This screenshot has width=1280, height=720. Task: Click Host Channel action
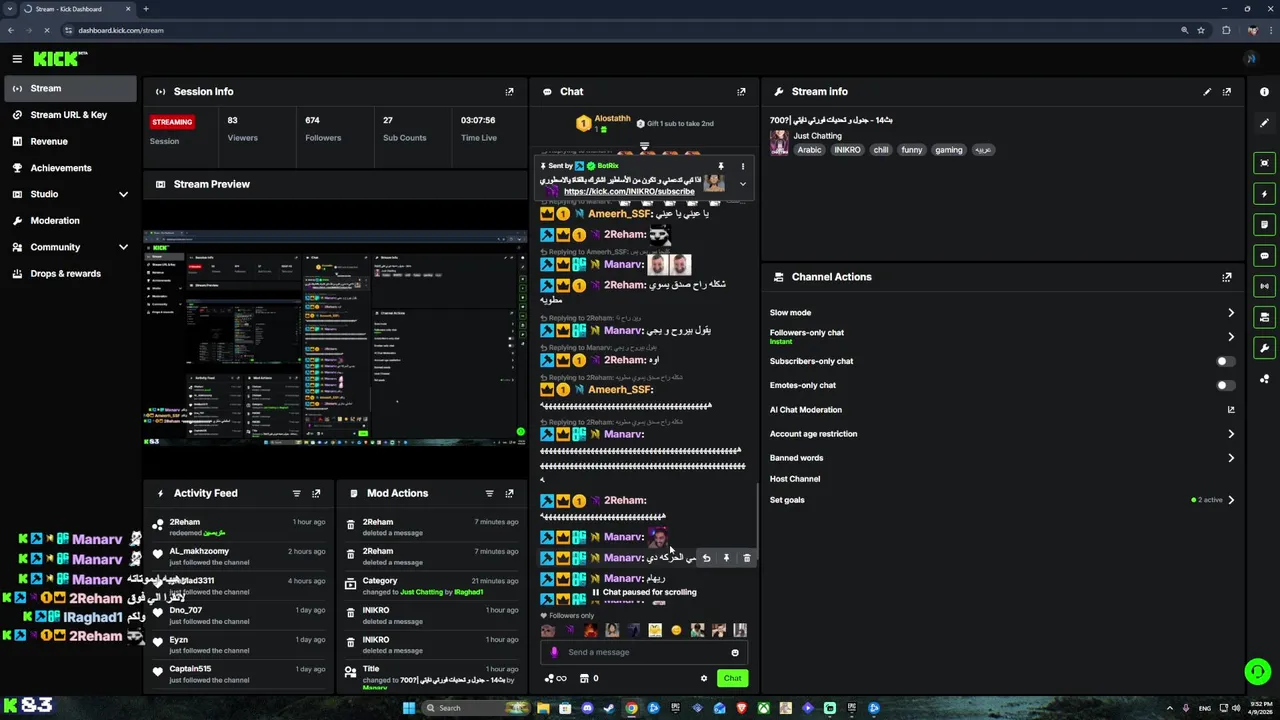point(795,479)
